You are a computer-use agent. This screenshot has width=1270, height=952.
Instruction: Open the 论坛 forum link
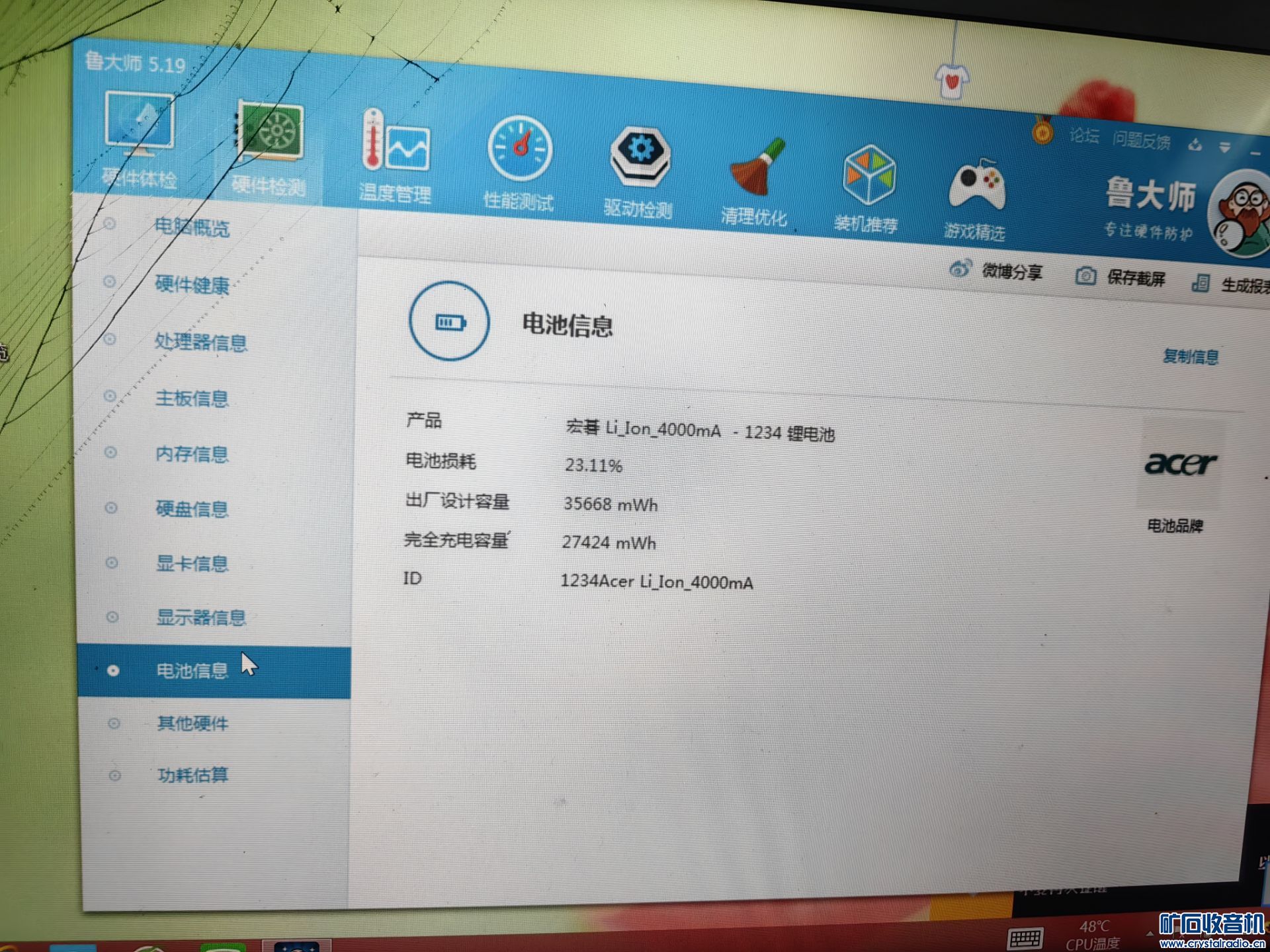pos(1084,136)
